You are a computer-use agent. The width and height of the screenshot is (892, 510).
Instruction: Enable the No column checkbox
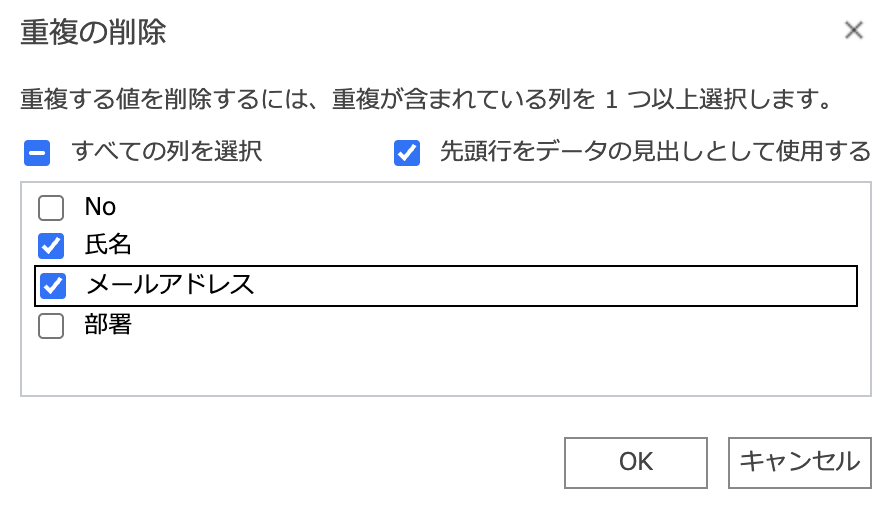pyautogui.click(x=51, y=208)
